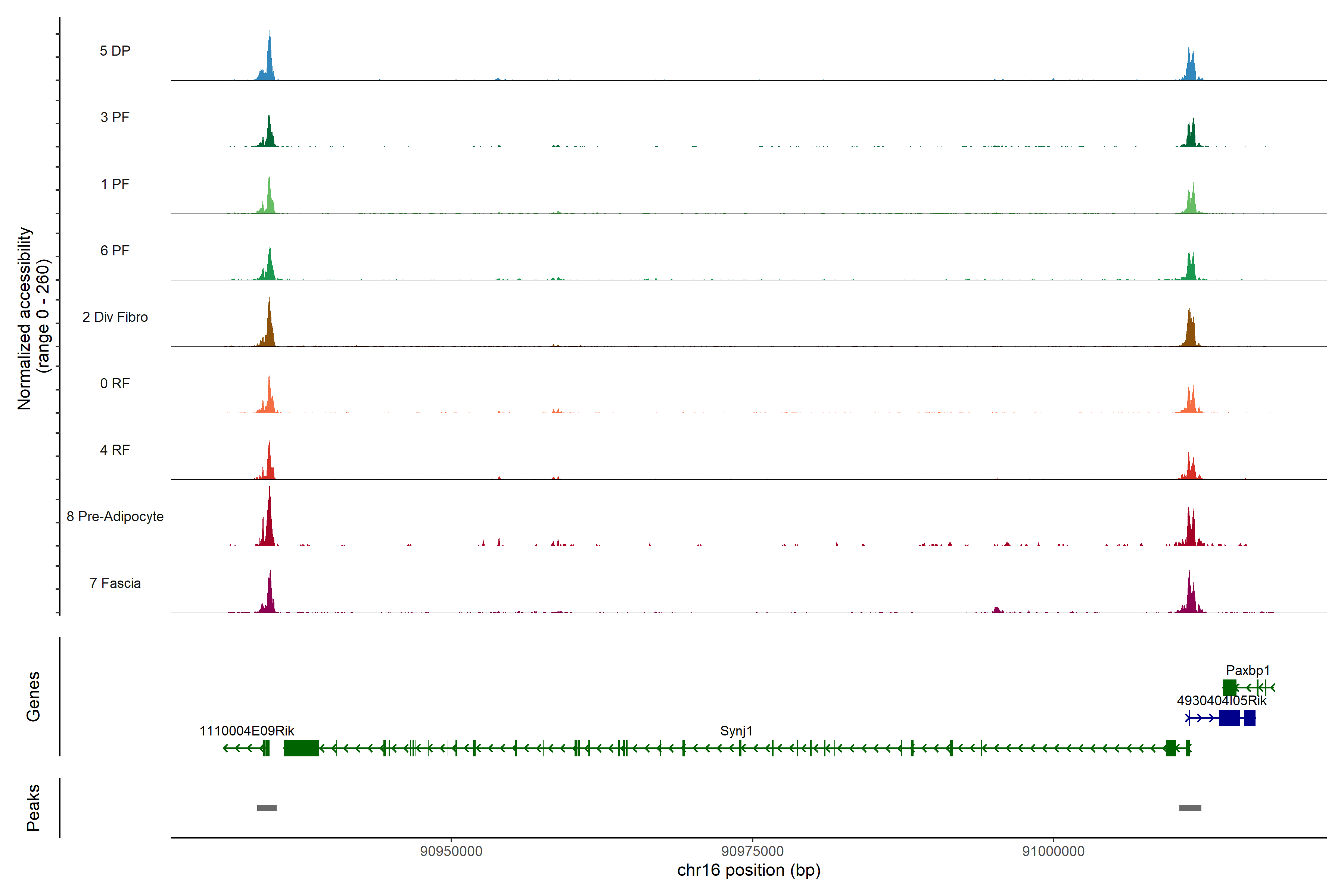Click the right gray peak bar
Viewport: 1344px width, 896px height.
coord(1190,808)
